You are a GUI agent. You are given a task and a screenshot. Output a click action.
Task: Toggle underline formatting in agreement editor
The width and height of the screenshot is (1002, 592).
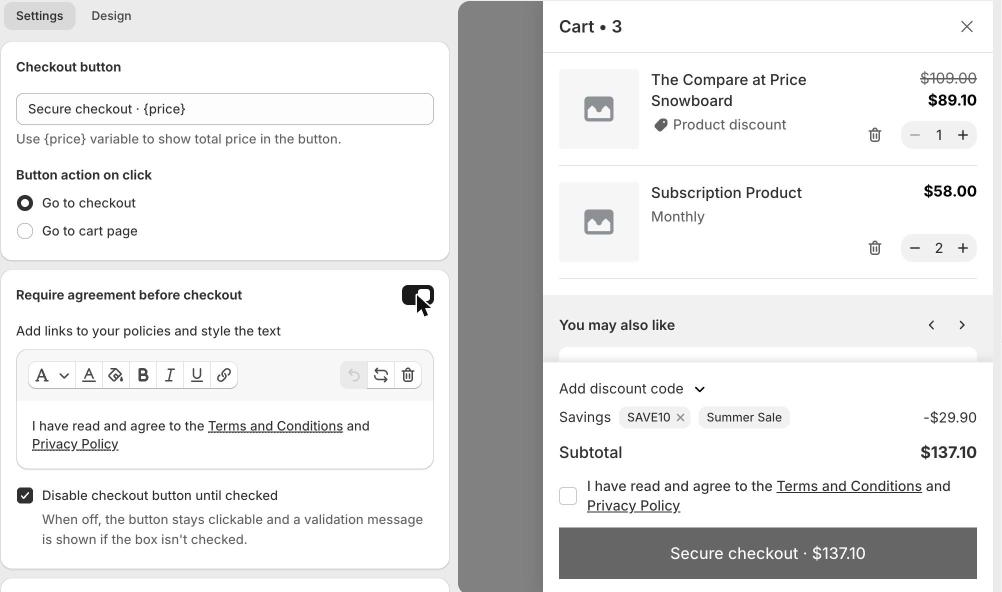tap(197, 375)
